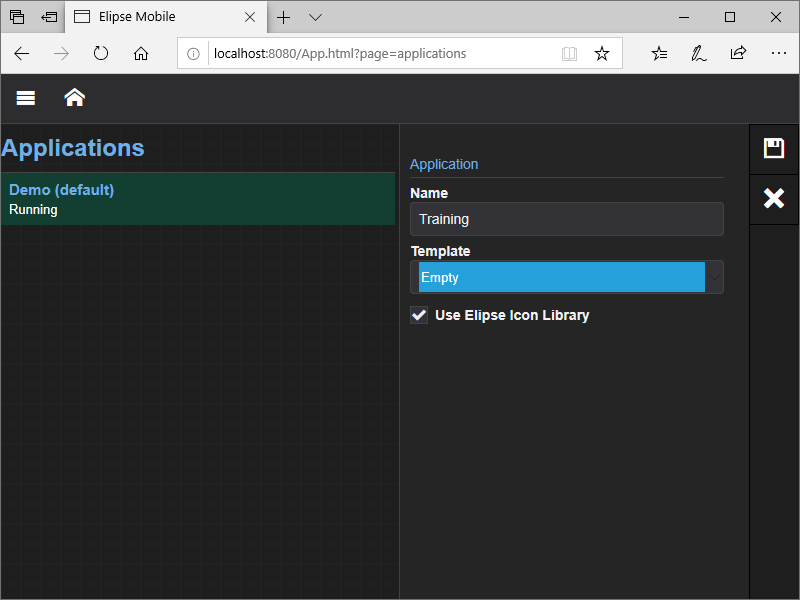The image size is (800, 600).
Task: Cancel editing with the X icon
Action: tap(774, 198)
